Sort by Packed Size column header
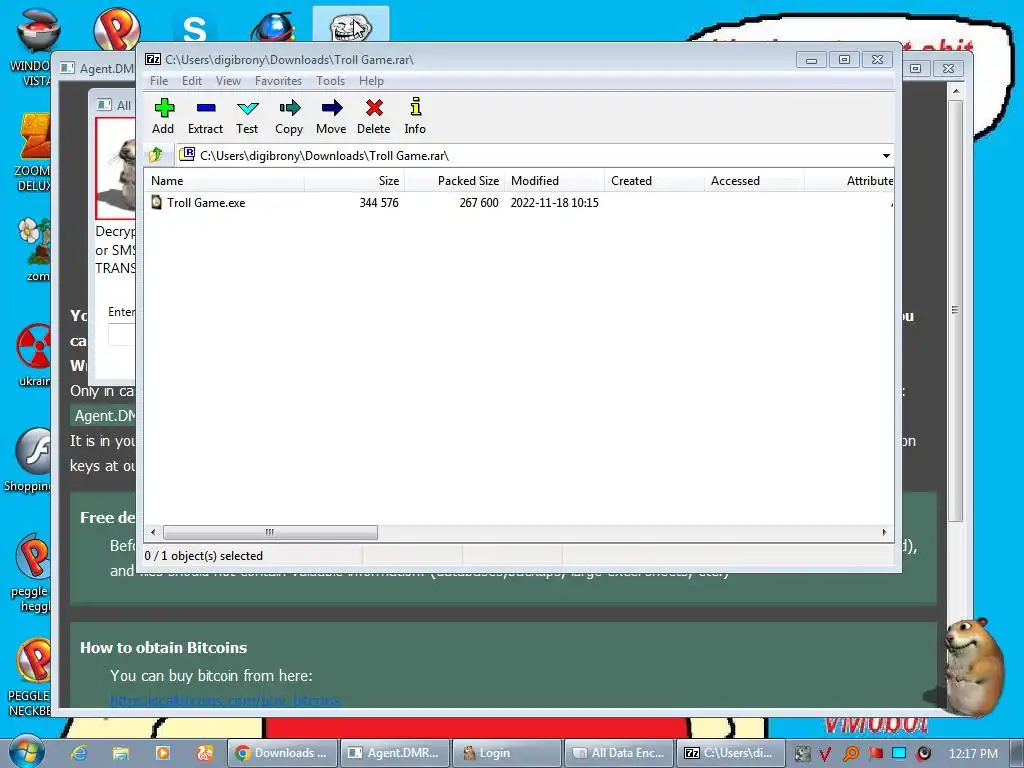The height and width of the screenshot is (768, 1024). [455, 181]
